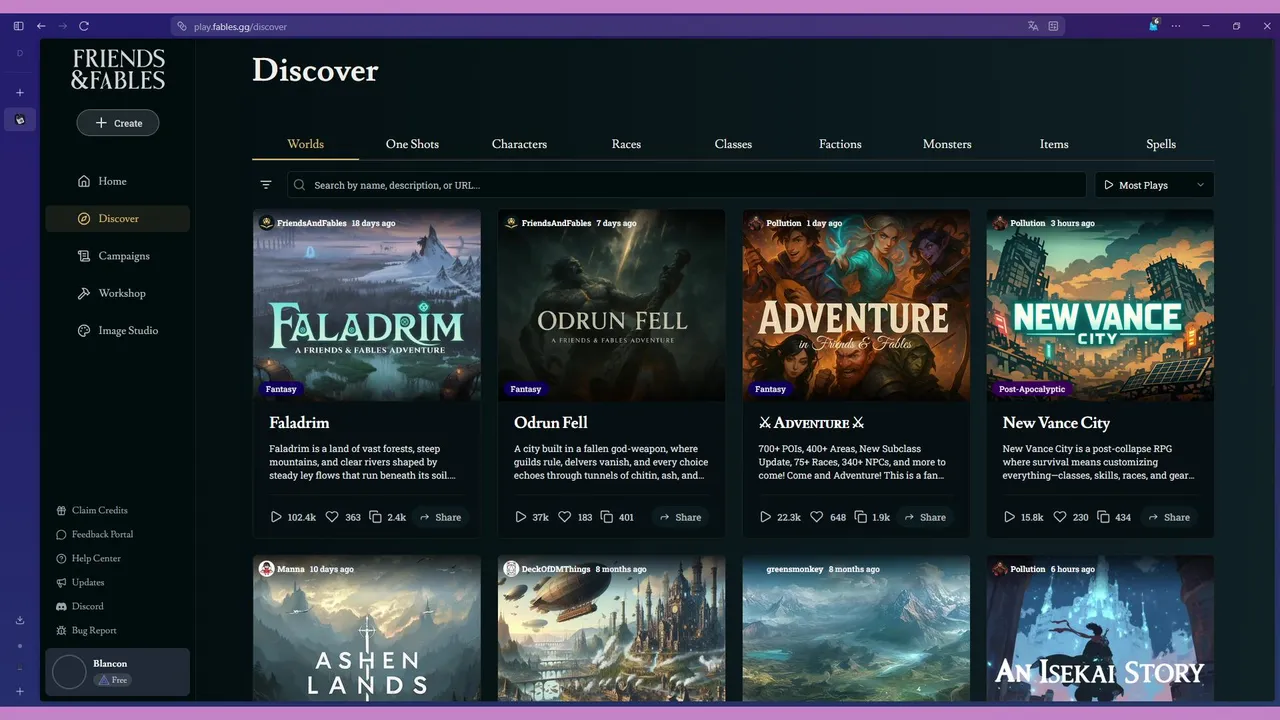Click the Create button
The image size is (1280, 720).
click(118, 123)
